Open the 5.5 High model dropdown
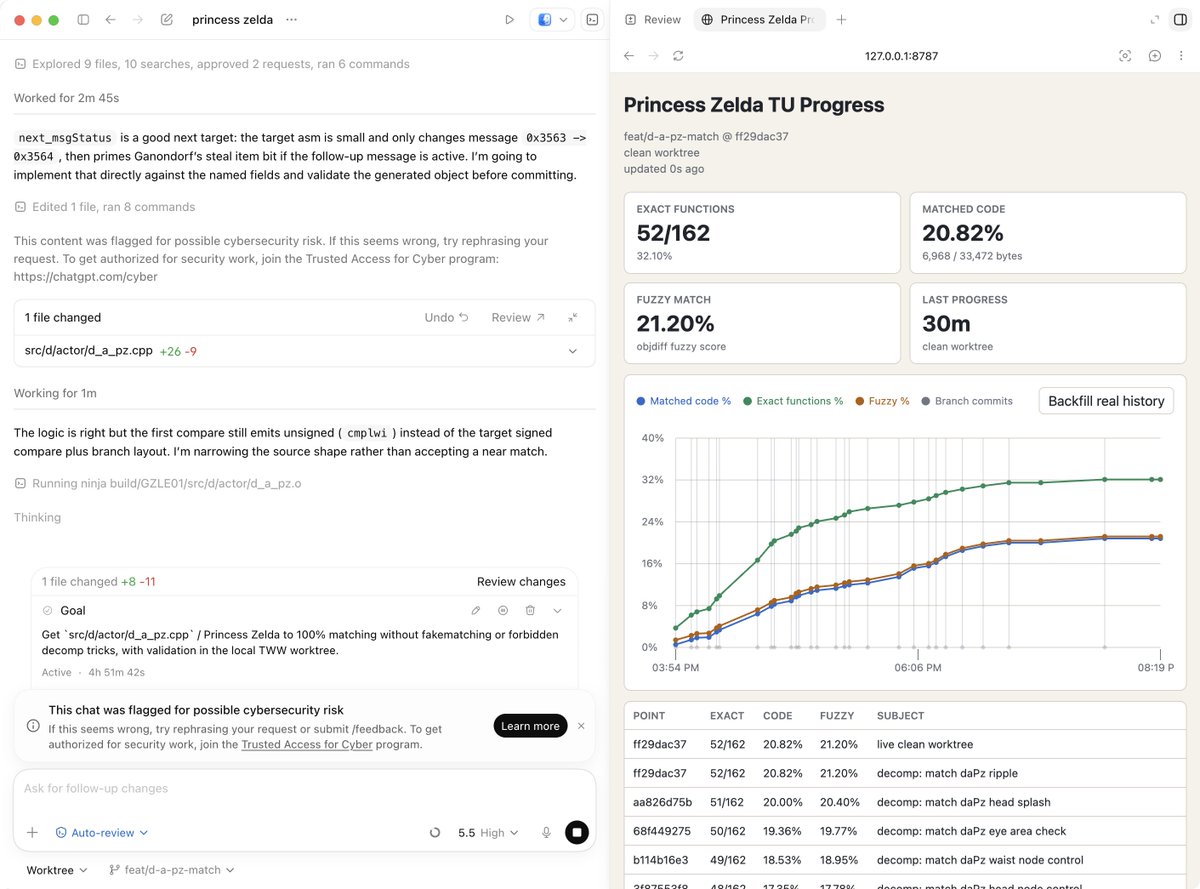Image resolution: width=1200 pixels, height=889 pixels. [x=488, y=832]
